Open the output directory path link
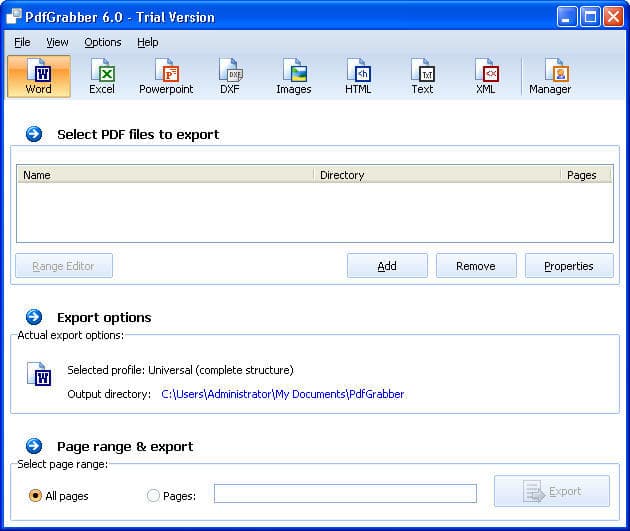Viewport: 630px width, 531px height. tap(282, 394)
